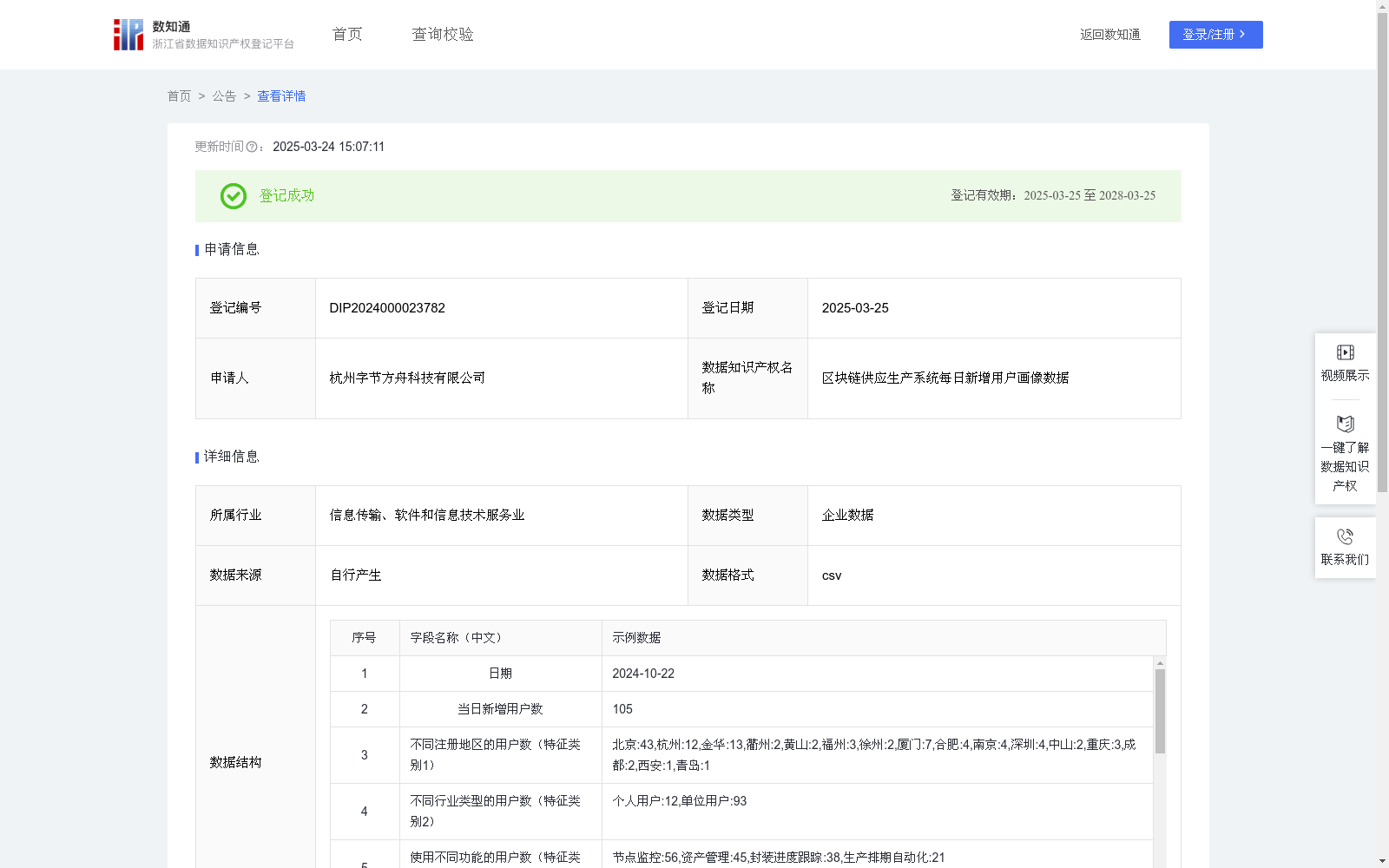This screenshot has width=1389, height=868.
Task: Click 不同注册地区的用户数 field name
Action: tap(495, 755)
